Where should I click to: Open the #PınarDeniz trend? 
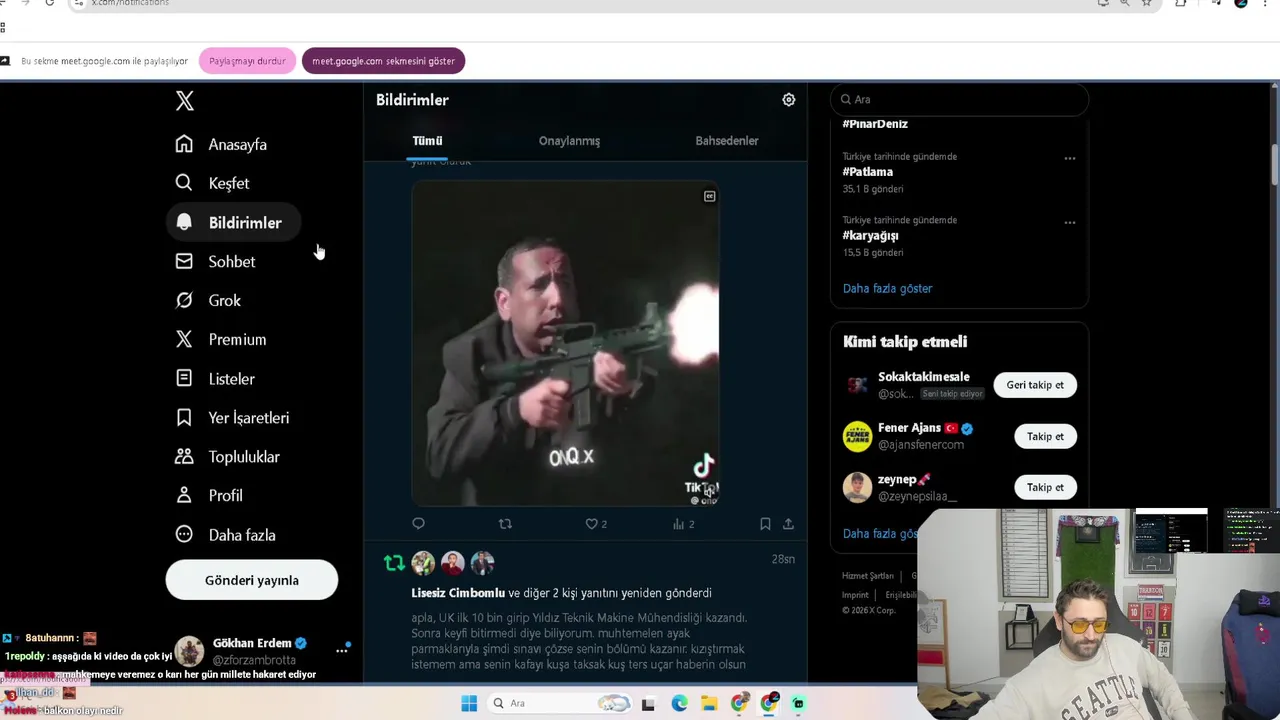point(875,124)
